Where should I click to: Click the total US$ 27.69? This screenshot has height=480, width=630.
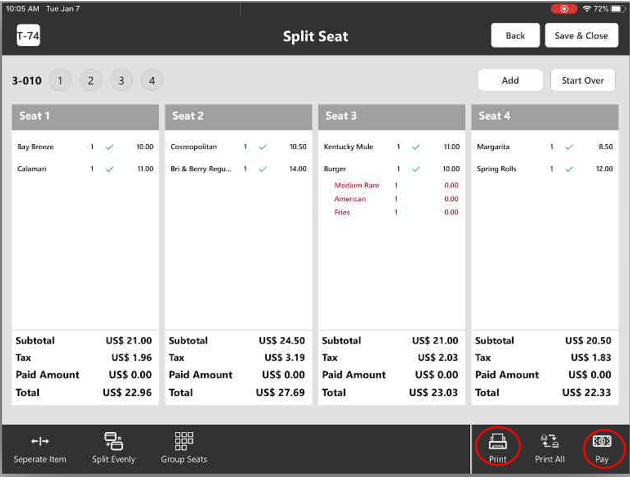[280, 393]
